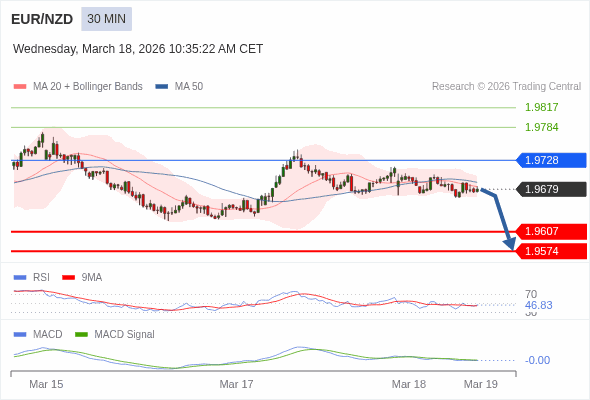Click the 1.9784 resistance level label

point(541,127)
